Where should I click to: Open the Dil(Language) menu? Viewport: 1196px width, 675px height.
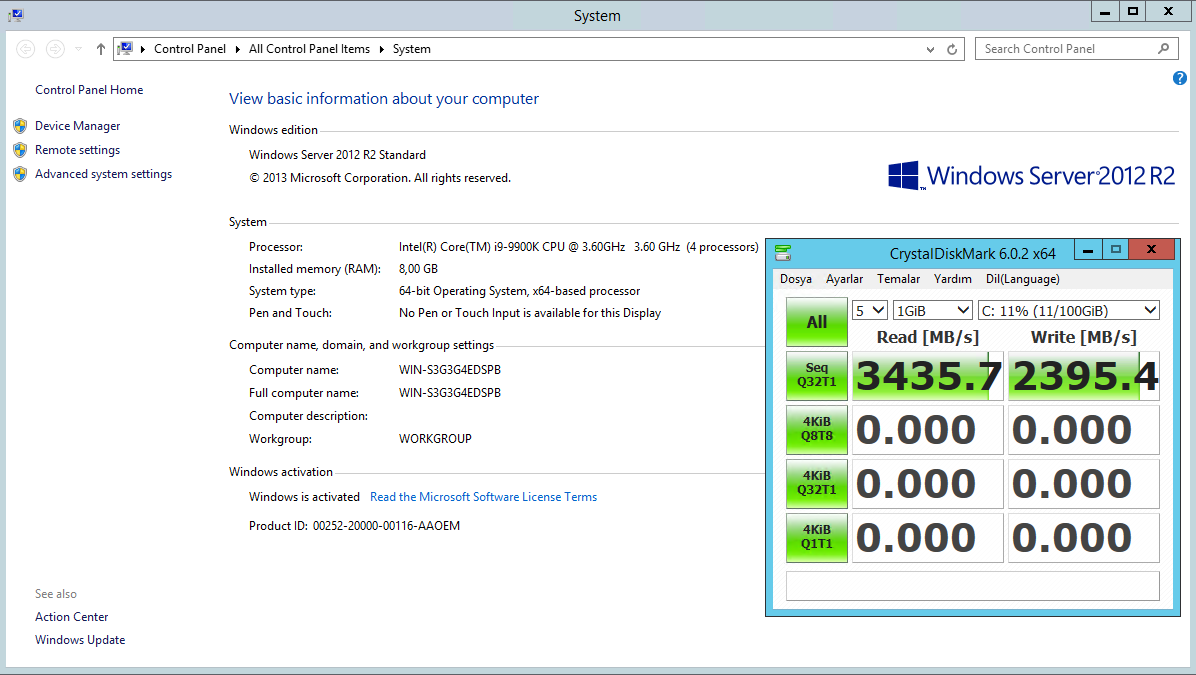click(x=1023, y=279)
